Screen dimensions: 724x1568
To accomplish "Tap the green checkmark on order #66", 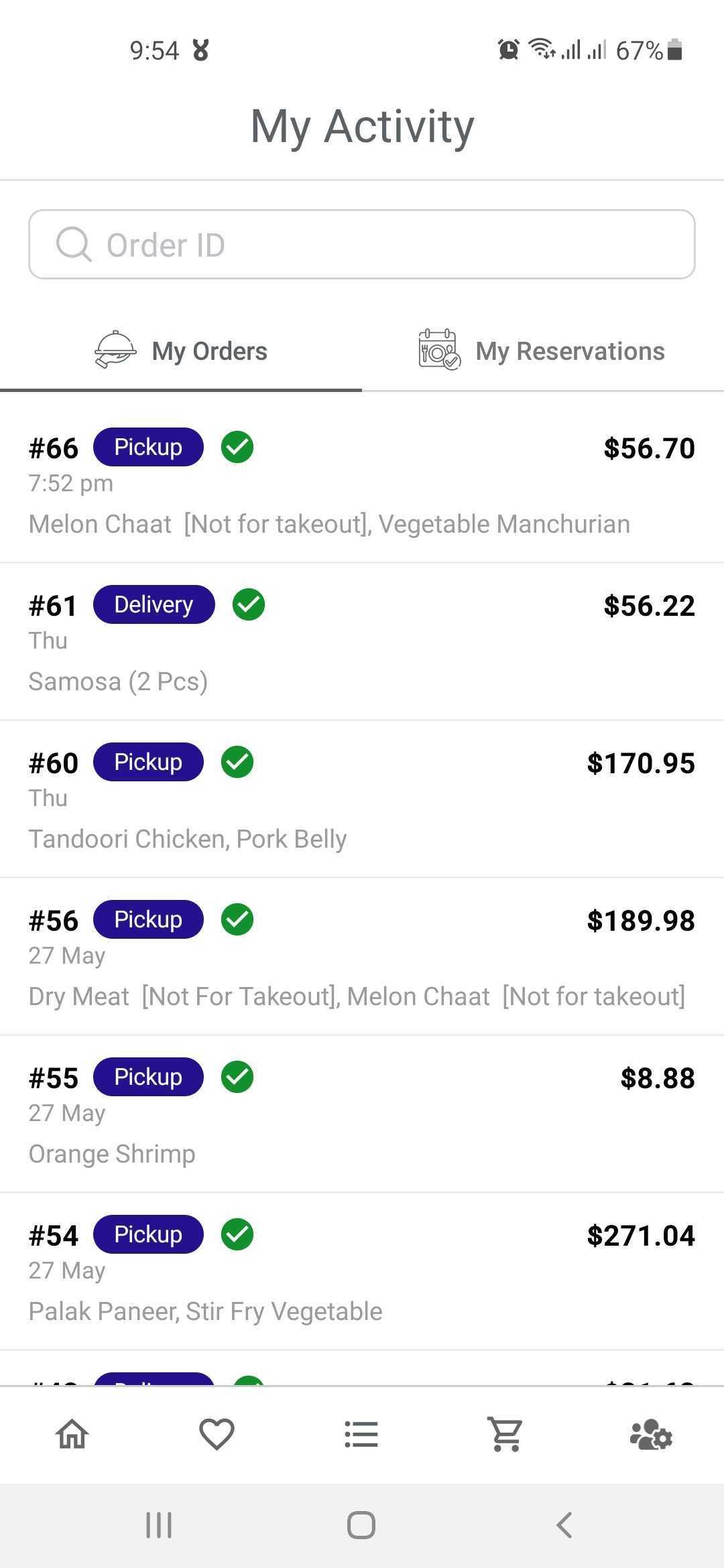I will pos(237,447).
